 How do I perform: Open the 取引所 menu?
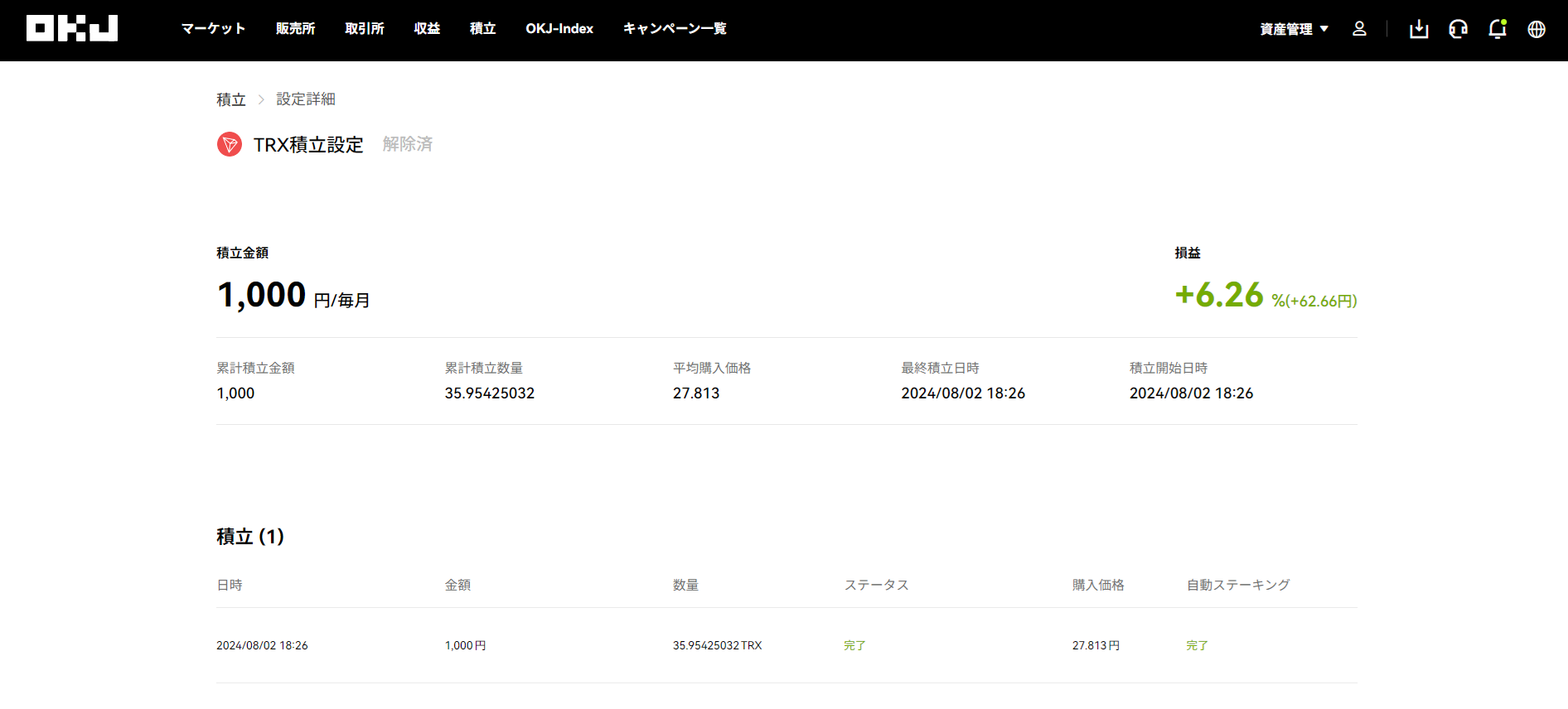(x=365, y=28)
